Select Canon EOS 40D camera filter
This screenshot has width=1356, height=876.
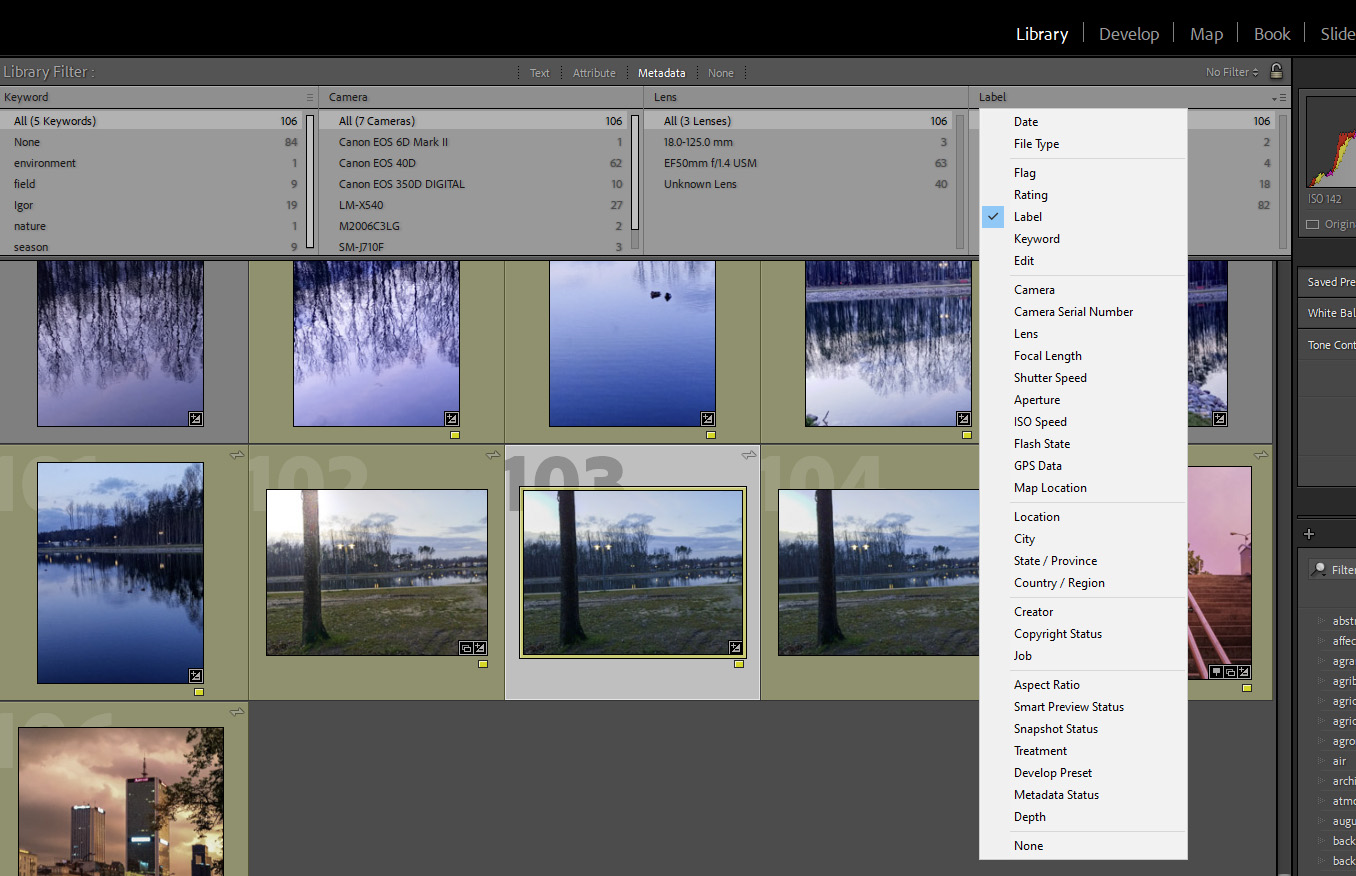(x=377, y=163)
